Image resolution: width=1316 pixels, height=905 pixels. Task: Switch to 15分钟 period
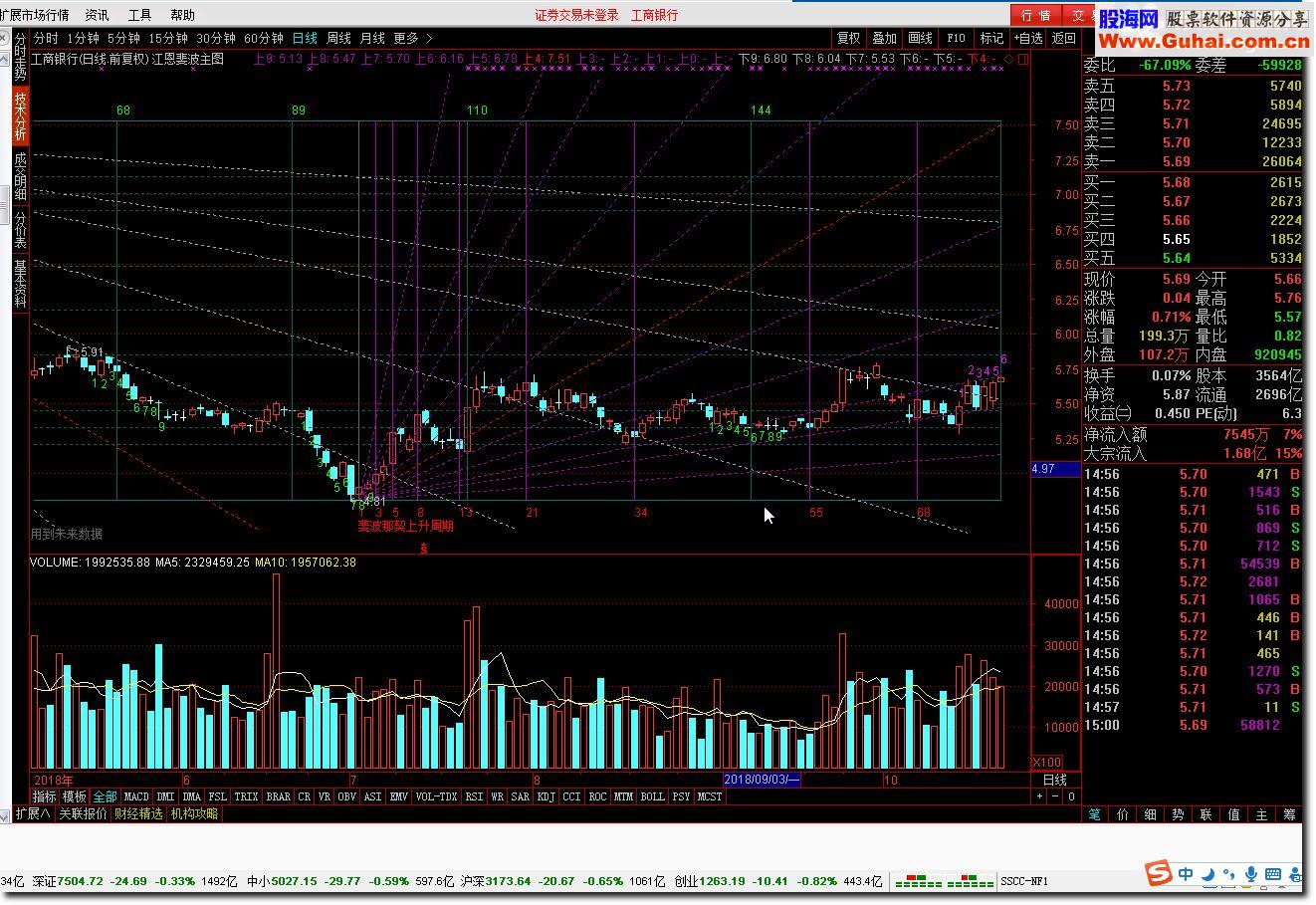pos(167,38)
